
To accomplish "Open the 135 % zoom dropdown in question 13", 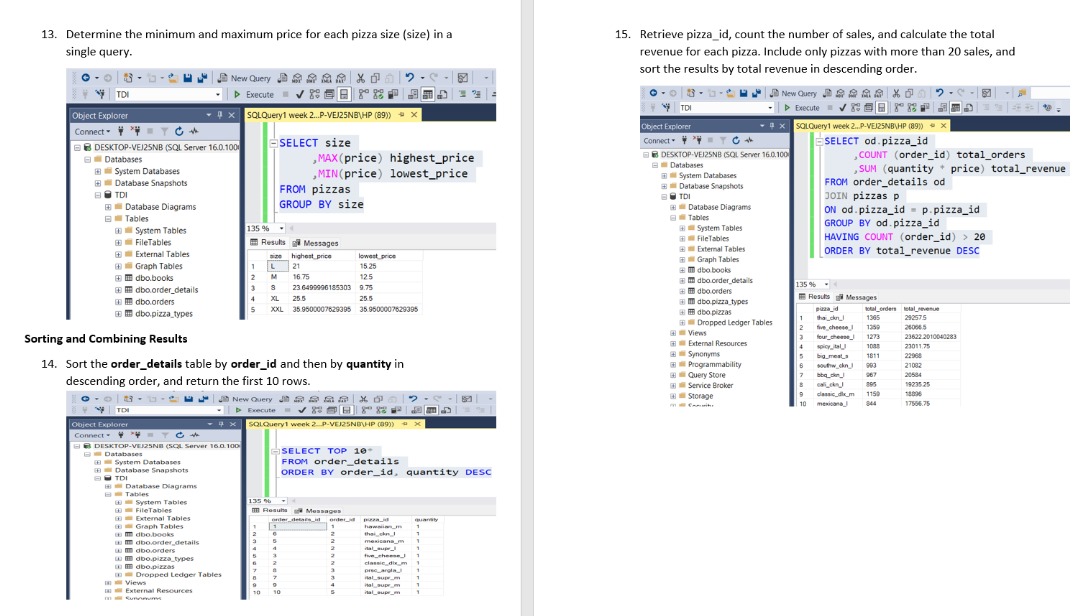I will coord(281,228).
